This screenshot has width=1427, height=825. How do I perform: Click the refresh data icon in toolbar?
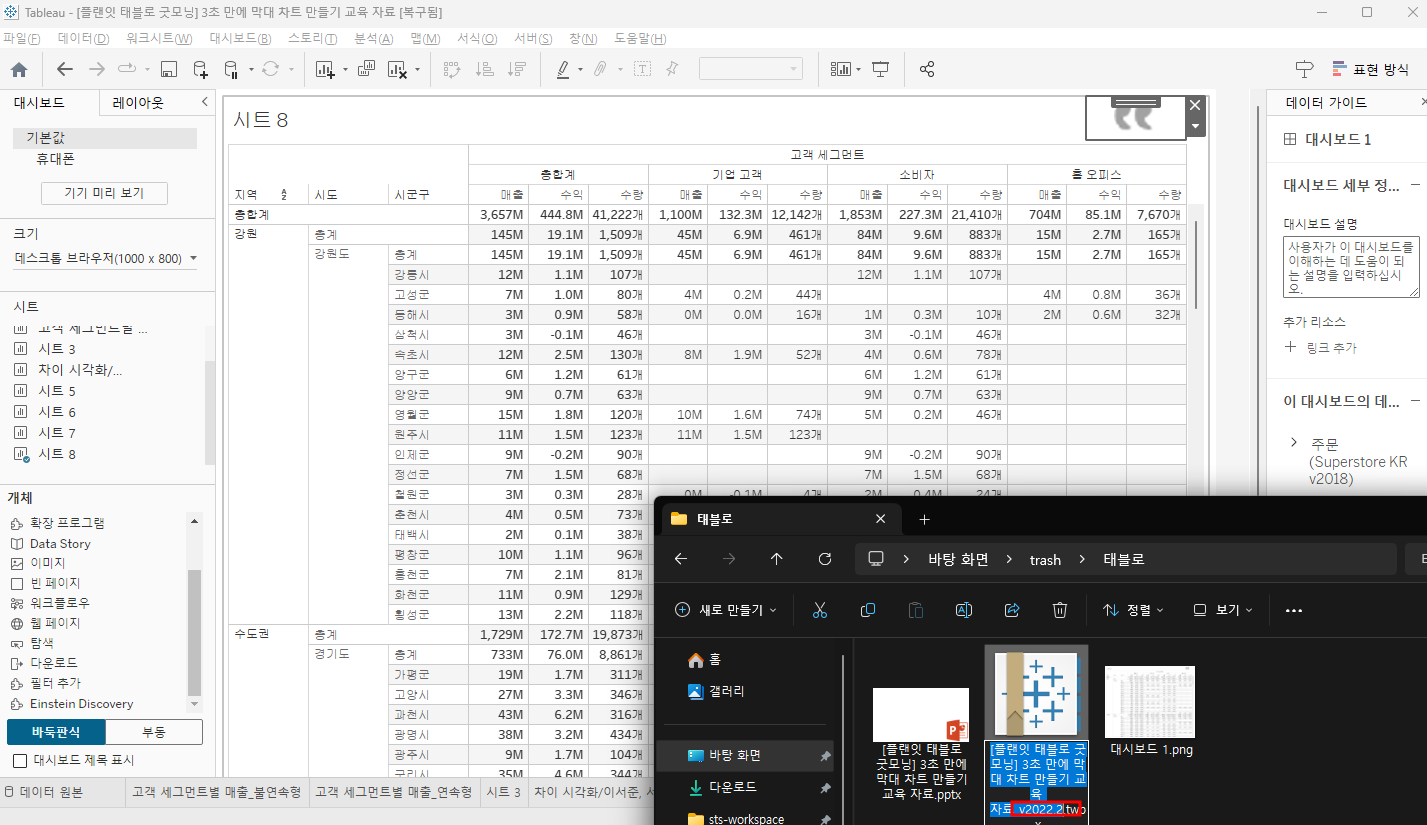point(270,69)
